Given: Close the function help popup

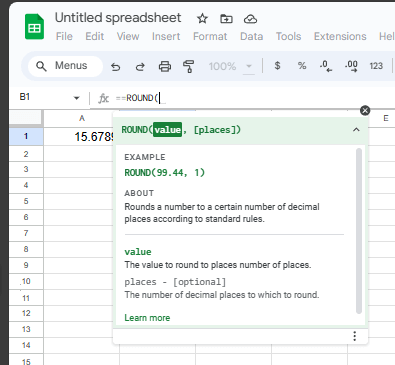Looking at the screenshot, I should [365, 110].
